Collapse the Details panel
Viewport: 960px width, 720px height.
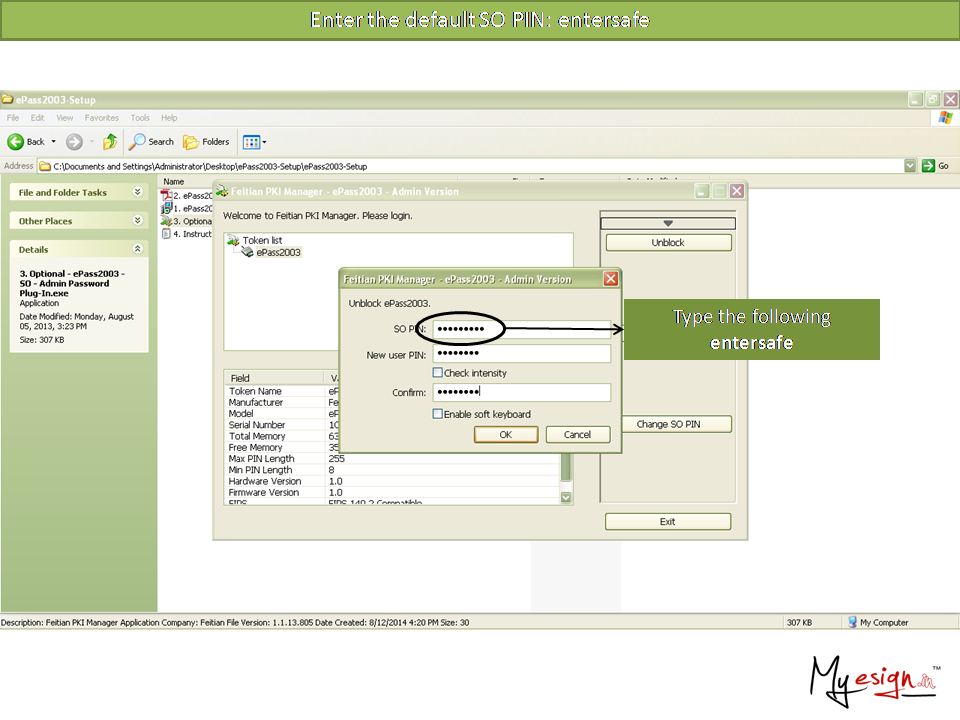pos(138,249)
